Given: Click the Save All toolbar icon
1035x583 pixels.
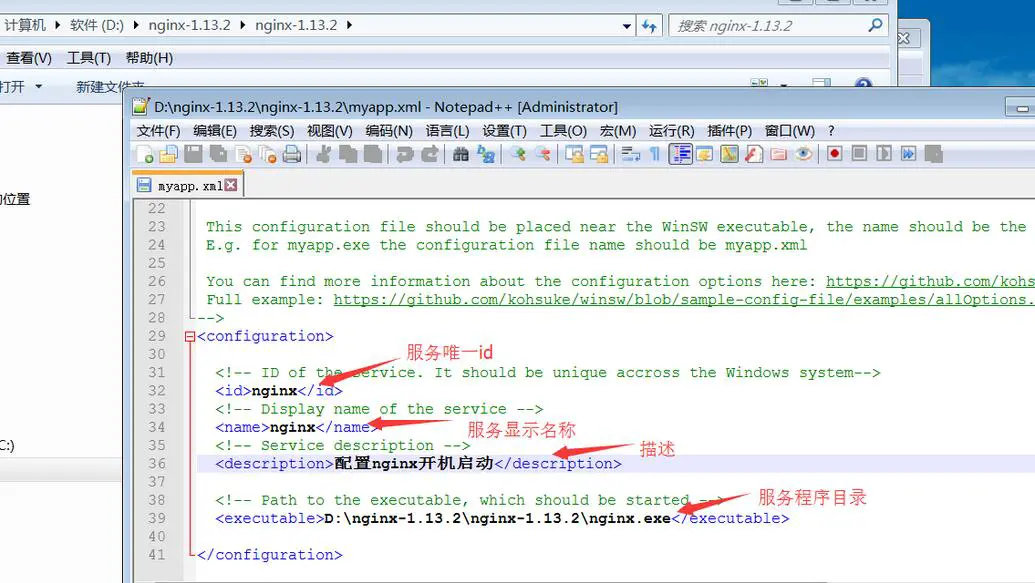Looking at the screenshot, I should coord(218,154).
